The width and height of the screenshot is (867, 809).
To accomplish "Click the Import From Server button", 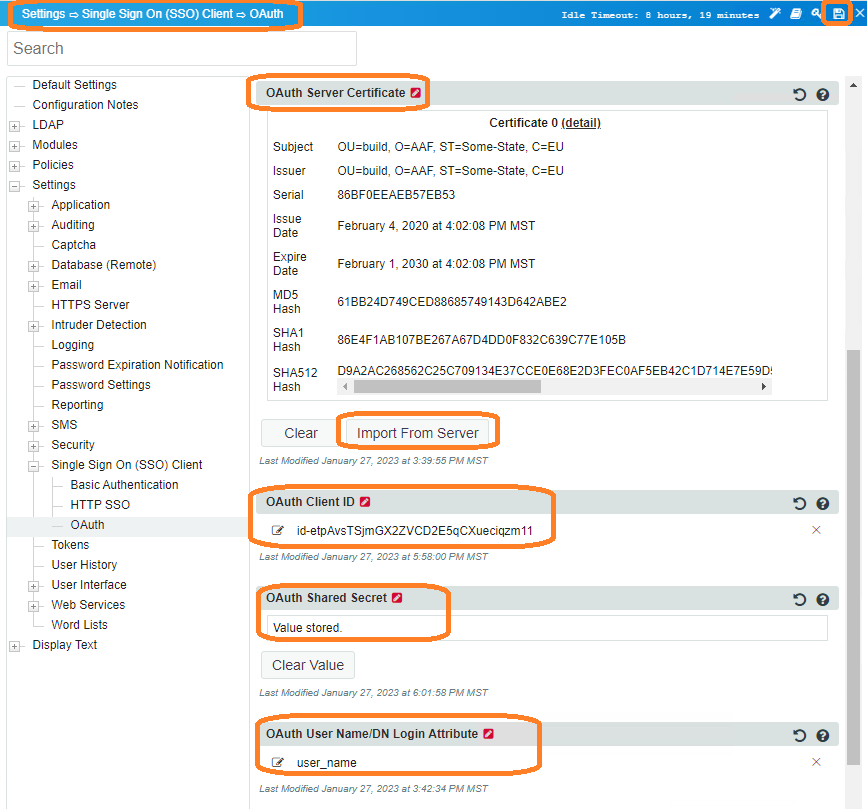I will (416, 431).
